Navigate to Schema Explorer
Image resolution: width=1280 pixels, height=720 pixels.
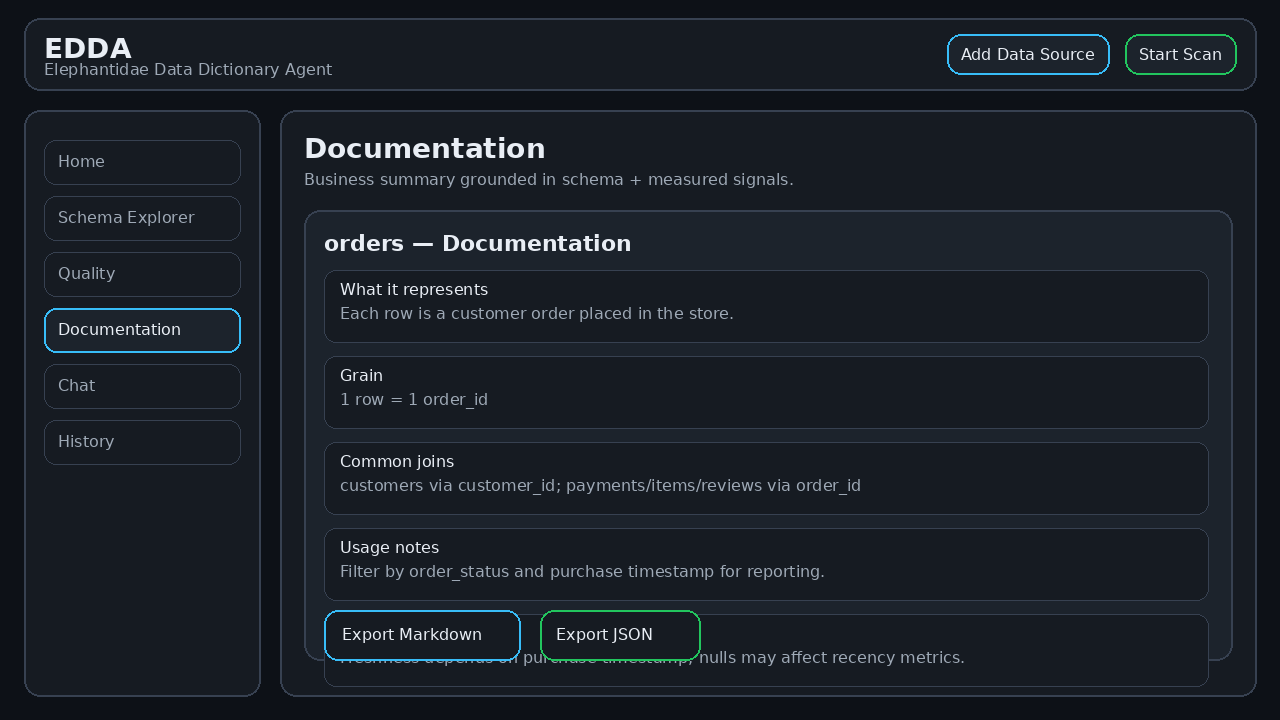pos(142,218)
